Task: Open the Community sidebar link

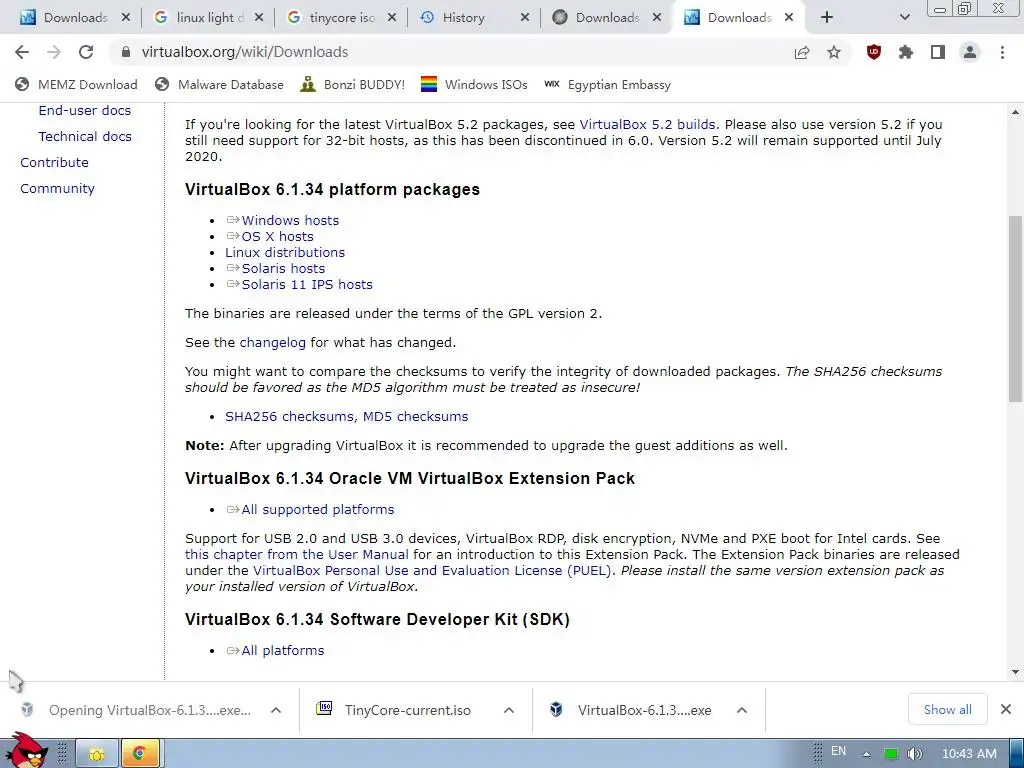Action: 57,189
